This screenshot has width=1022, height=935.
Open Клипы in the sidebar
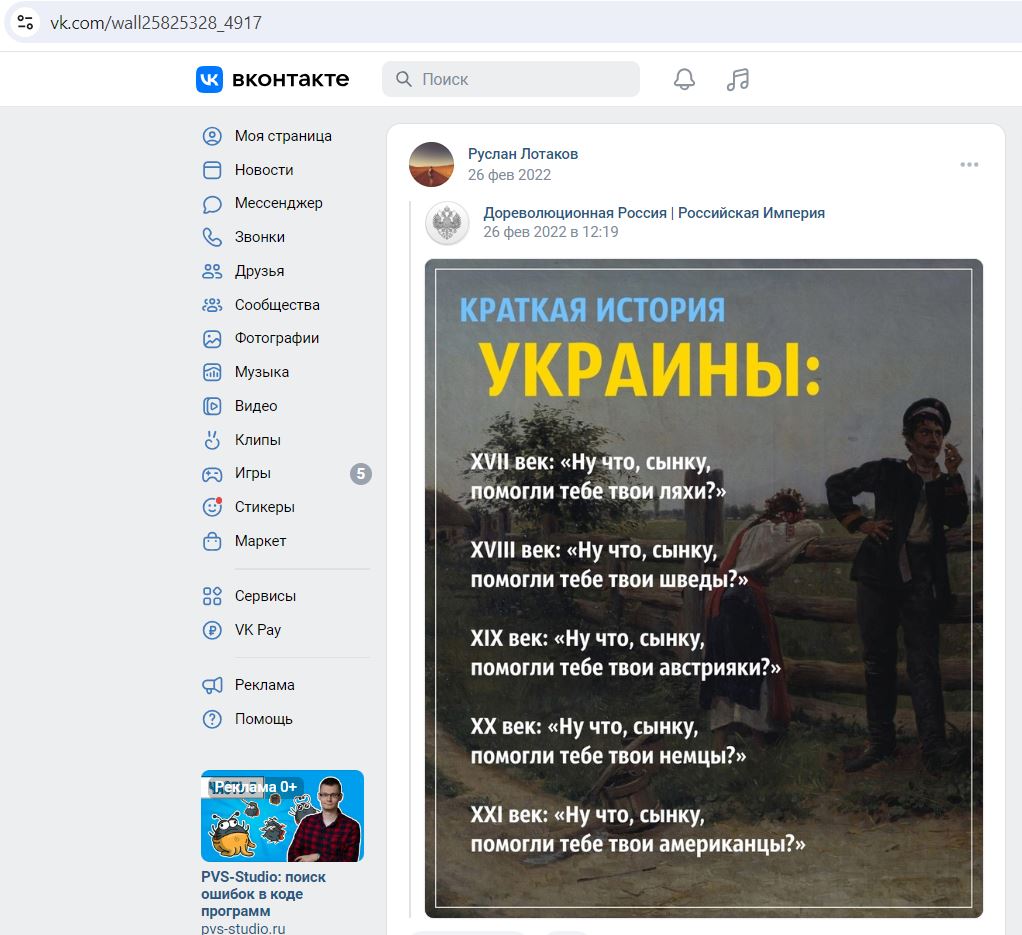coord(257,440)
